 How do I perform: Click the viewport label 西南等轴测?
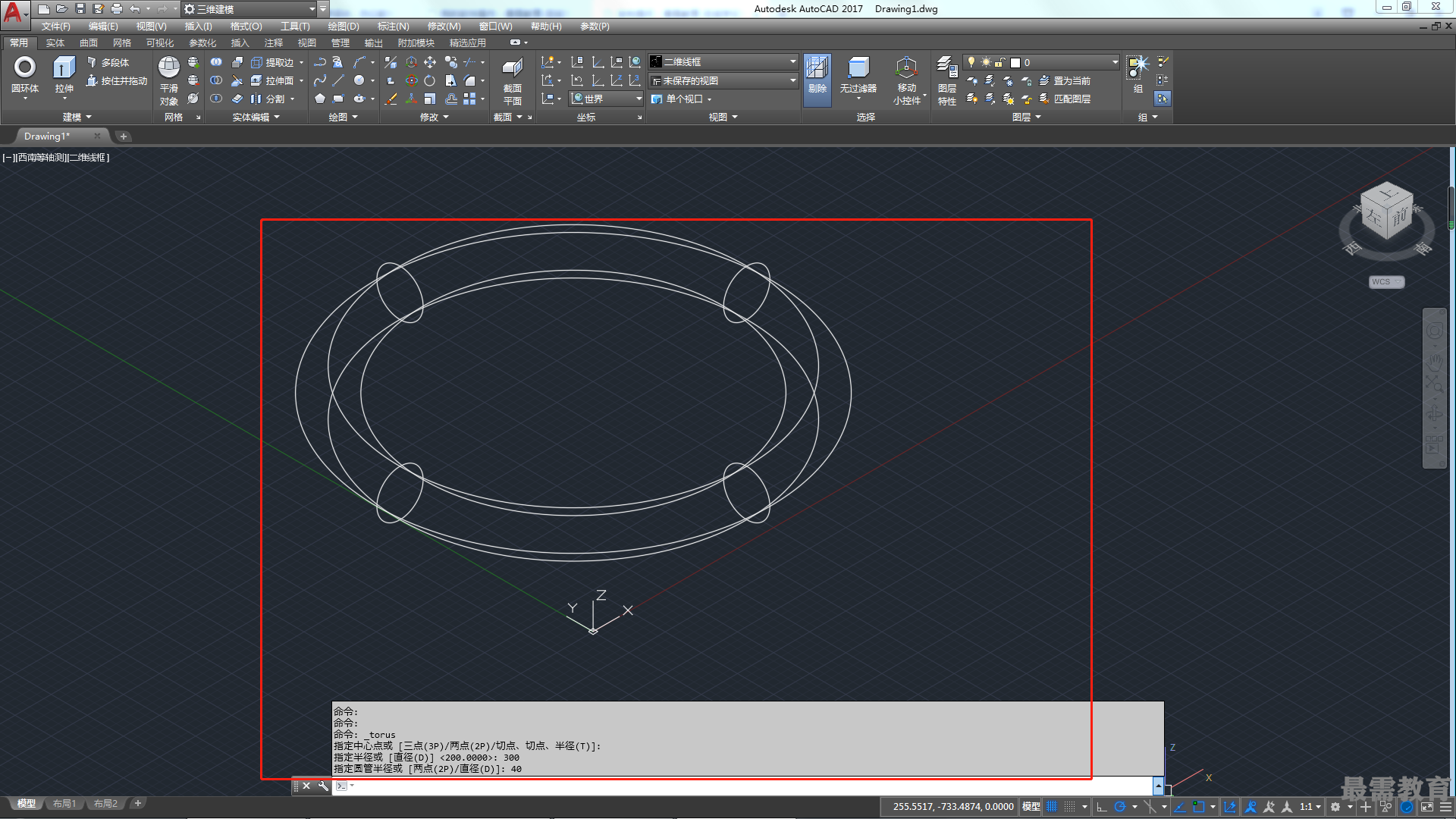(x=42, y=158)
